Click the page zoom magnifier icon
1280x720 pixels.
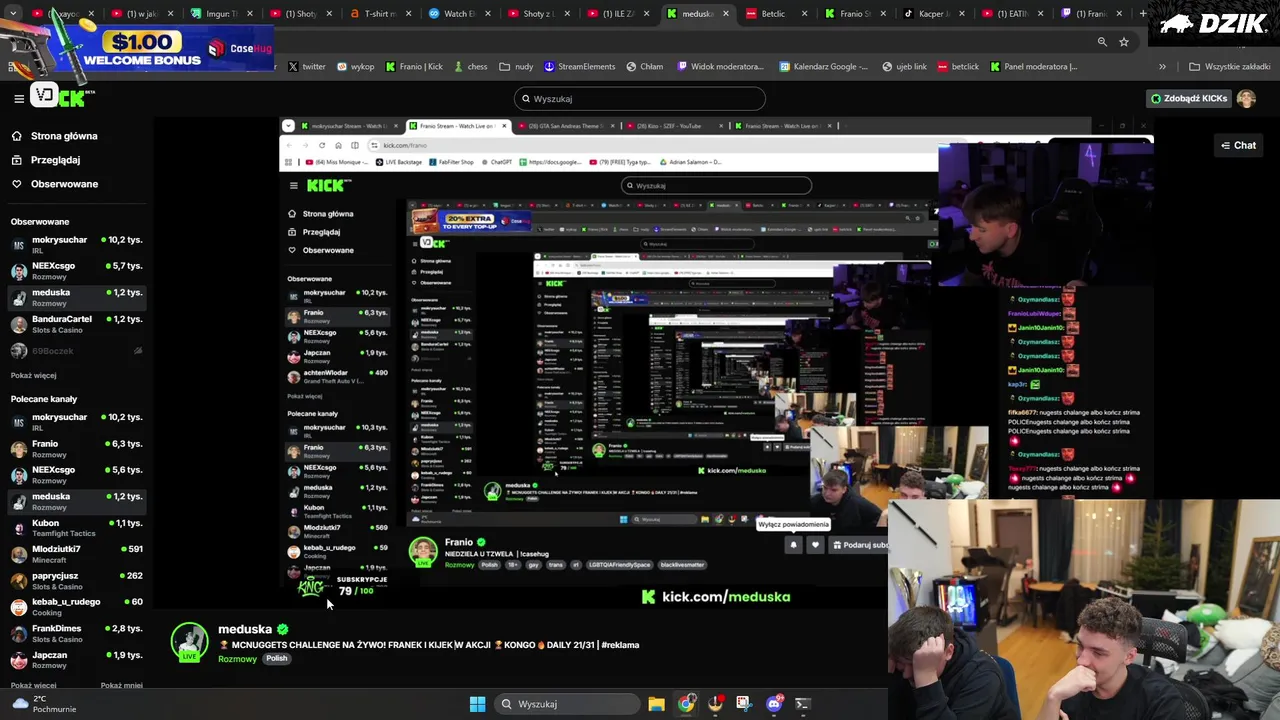pos(1102,42)
